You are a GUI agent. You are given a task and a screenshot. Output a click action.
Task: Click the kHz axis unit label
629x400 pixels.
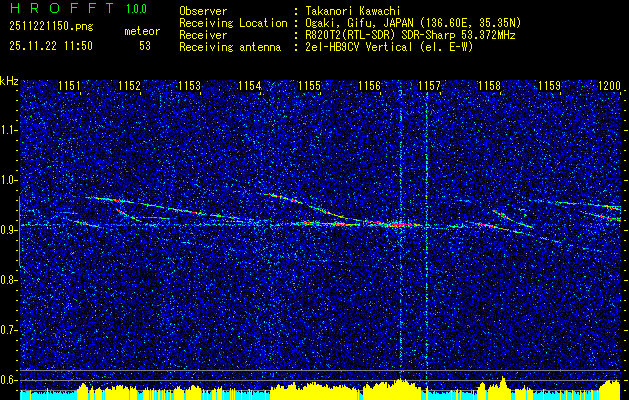9,81
